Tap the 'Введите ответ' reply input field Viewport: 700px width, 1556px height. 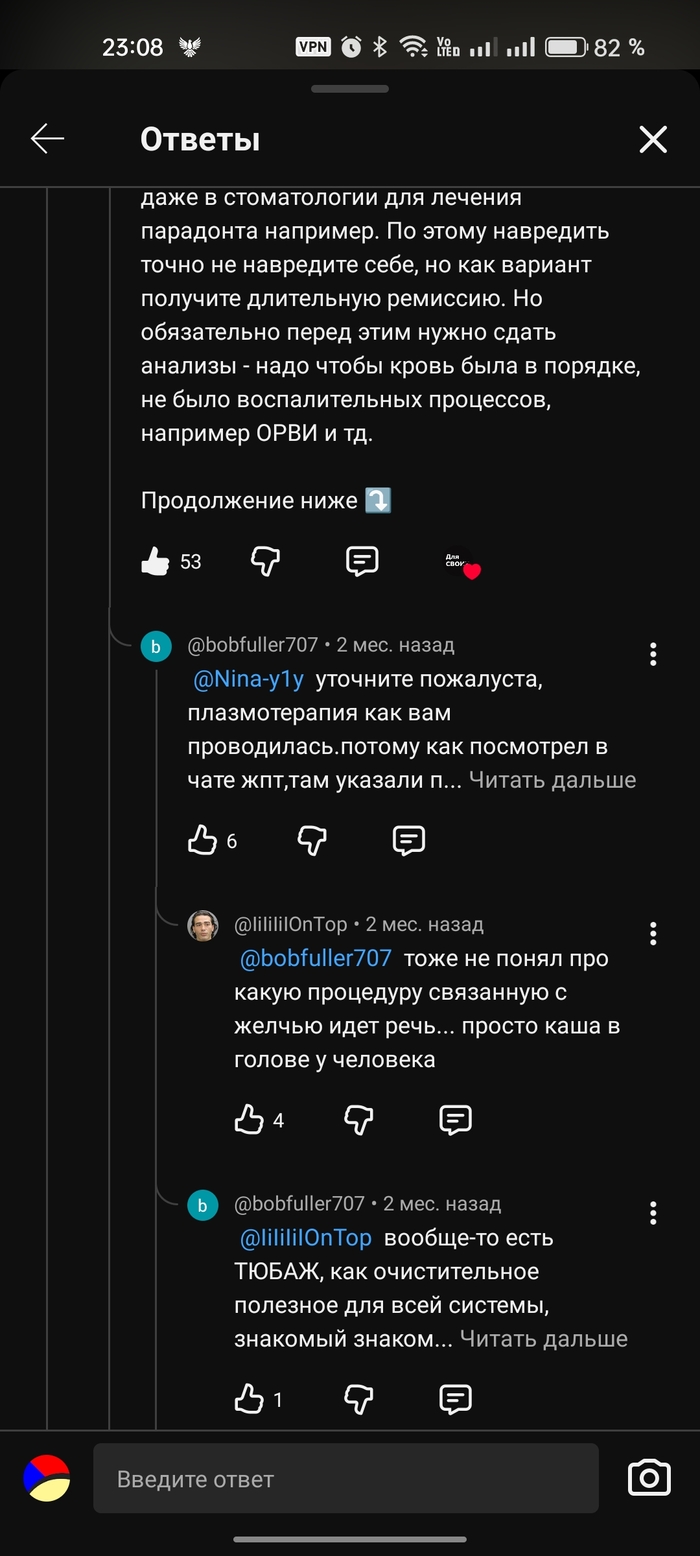(x=345, y=1479)
